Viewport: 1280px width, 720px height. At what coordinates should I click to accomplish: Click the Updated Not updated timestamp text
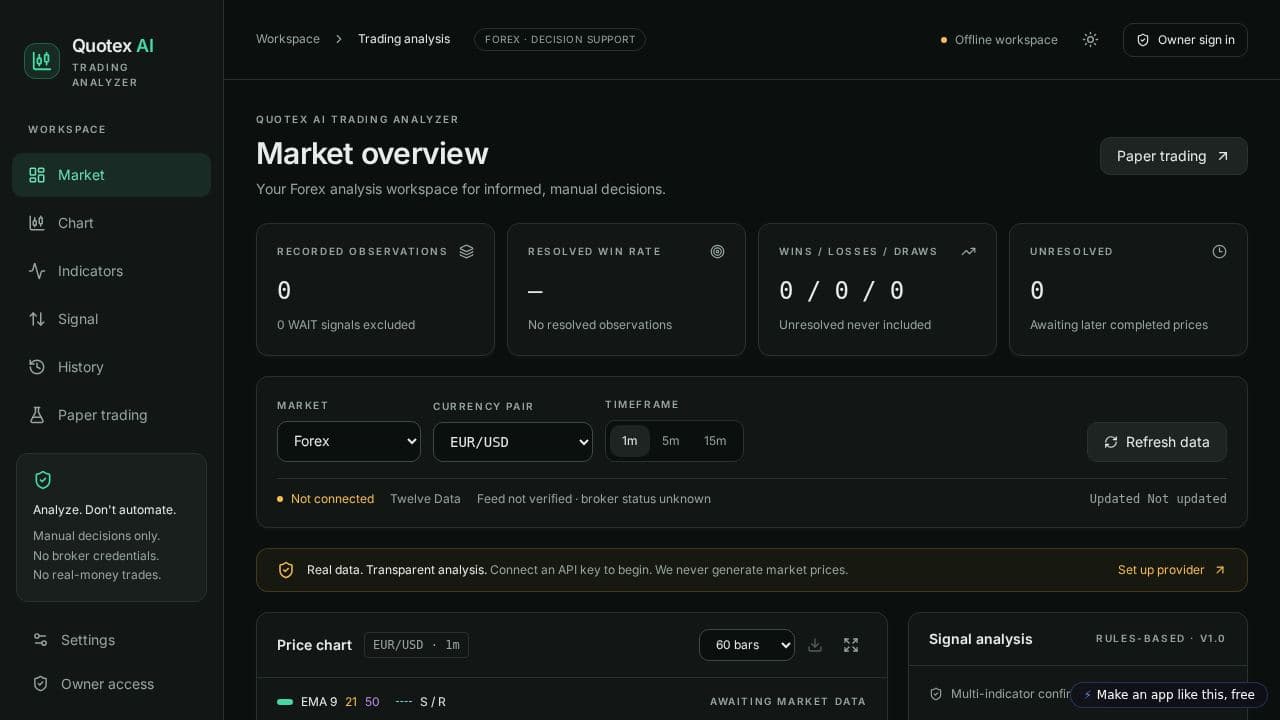pos(1158,499)
